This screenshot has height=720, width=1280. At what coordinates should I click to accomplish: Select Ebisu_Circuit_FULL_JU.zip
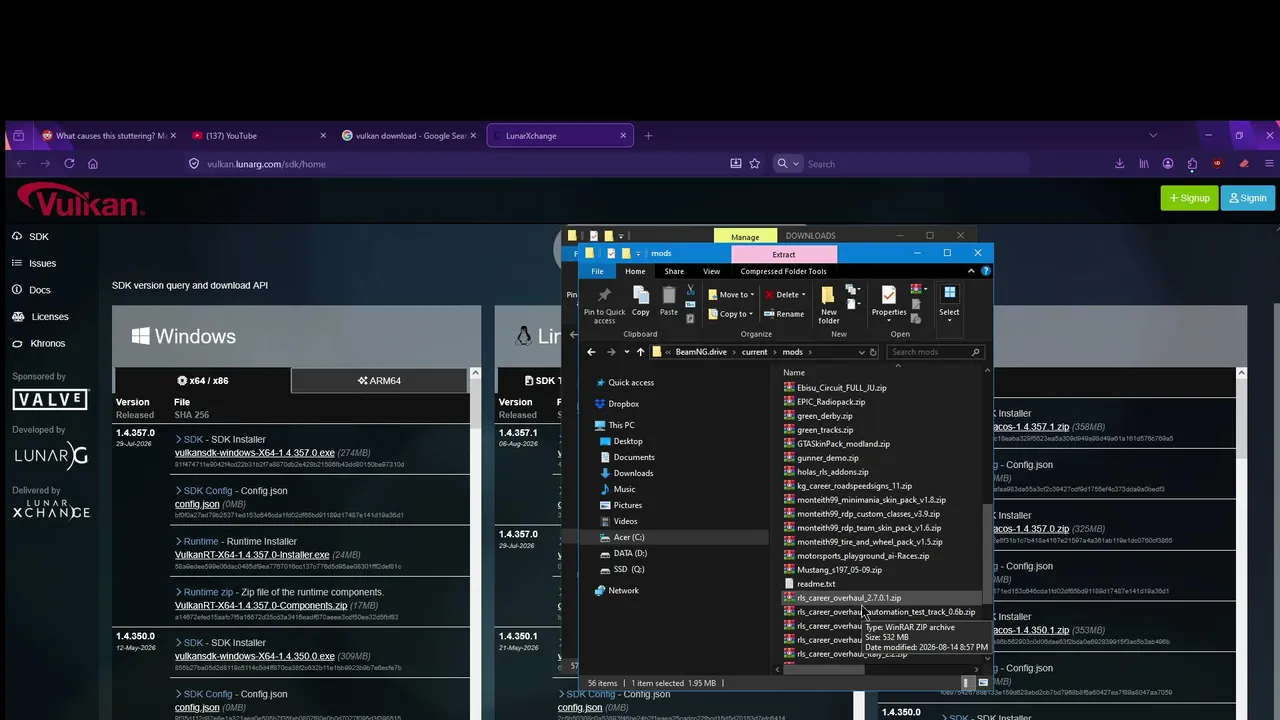(842, 388)
